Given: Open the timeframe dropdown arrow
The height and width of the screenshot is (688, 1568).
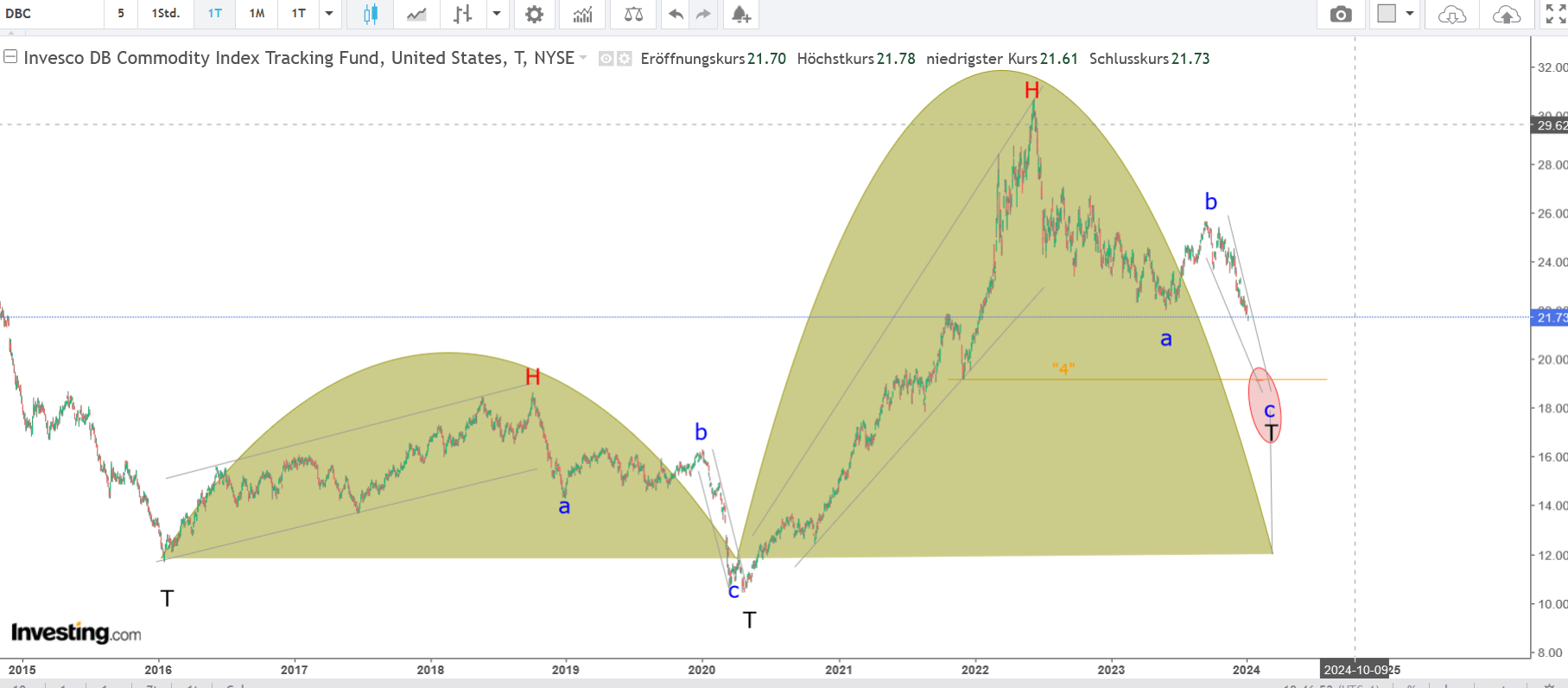Looking at the screenshot, I should coord(329,14).
